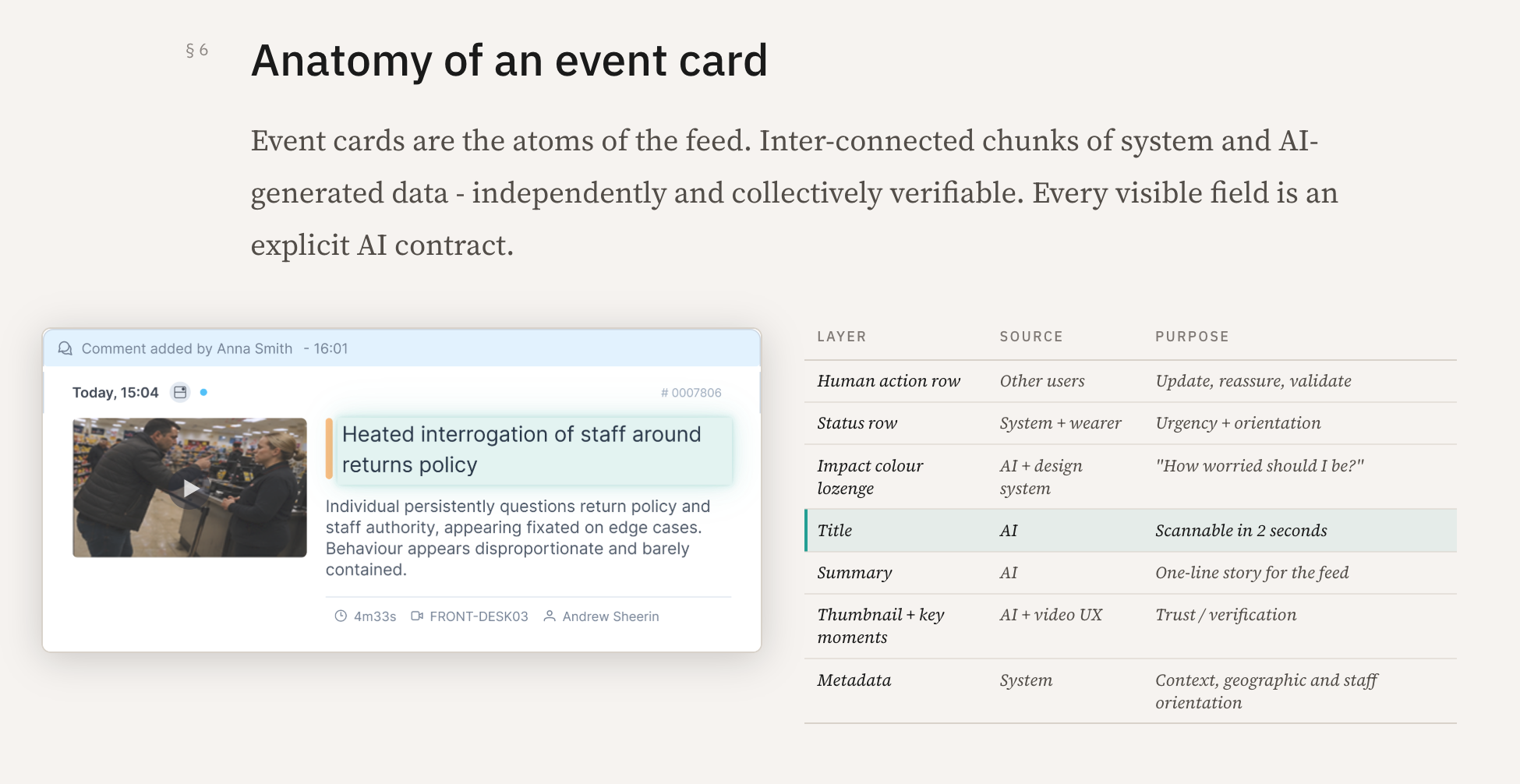The image size is (1520, 784).
Task: Click the Comment added by Anna Smith banner
Action: tap(402, 348)
